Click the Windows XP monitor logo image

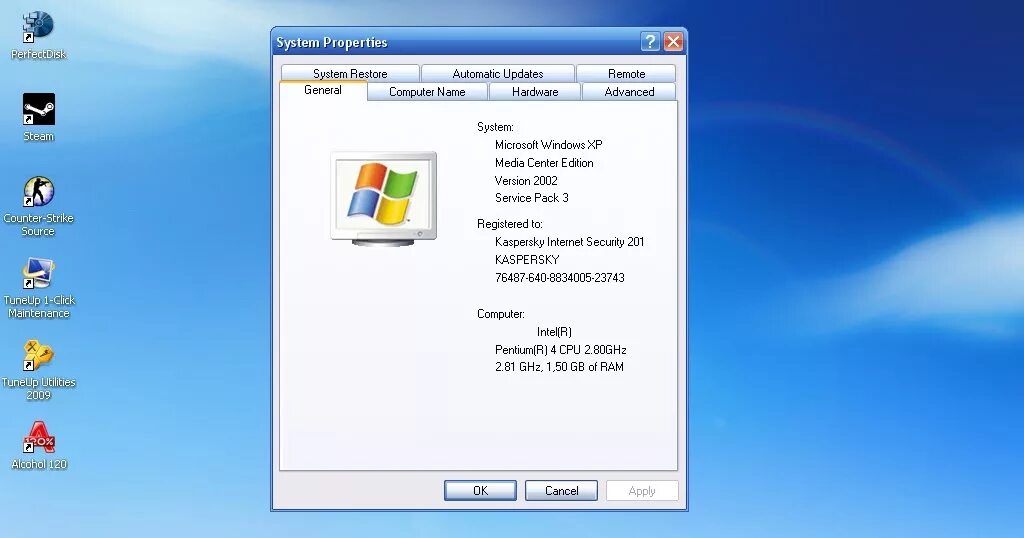point(383,198)
